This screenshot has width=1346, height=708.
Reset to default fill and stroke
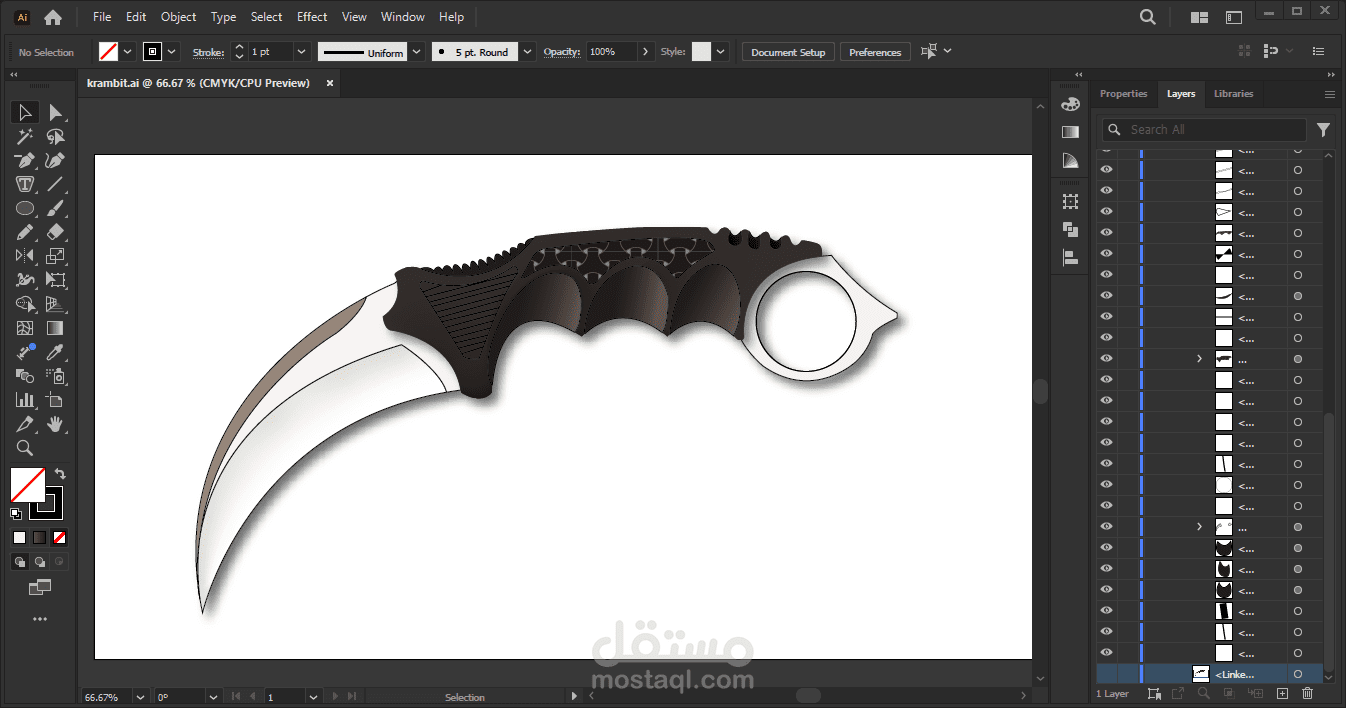coord(16,514)
